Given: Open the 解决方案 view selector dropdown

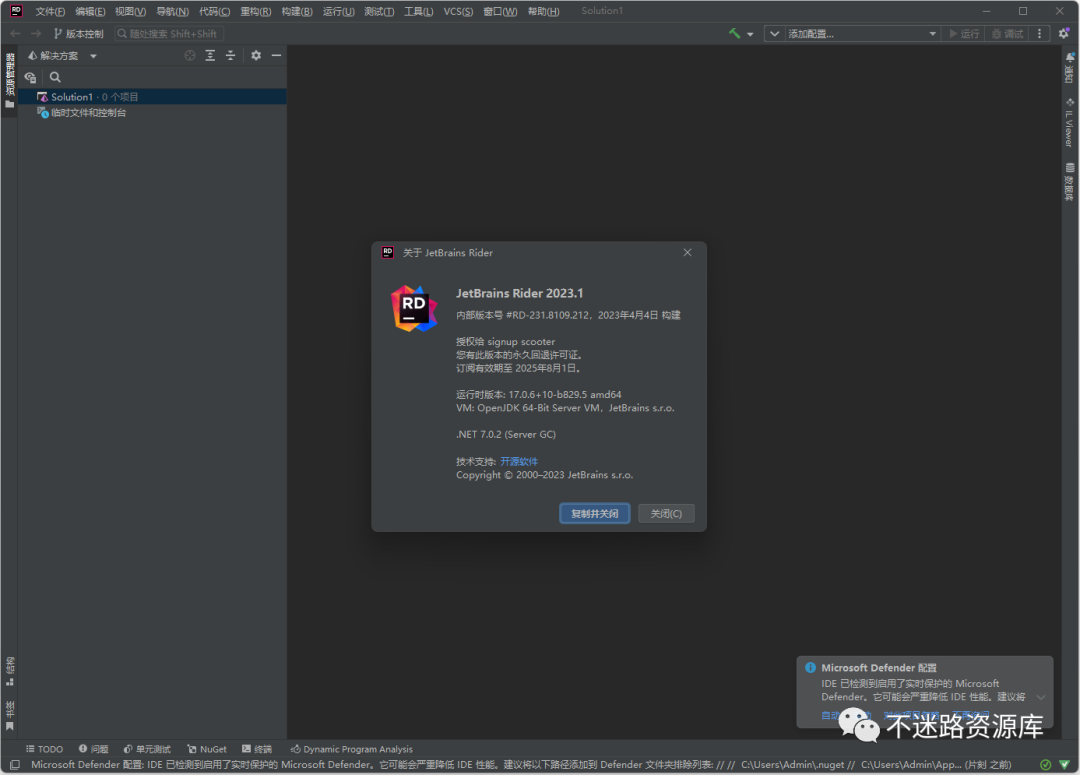Looking at the screenshot, I should click(62, 56).
